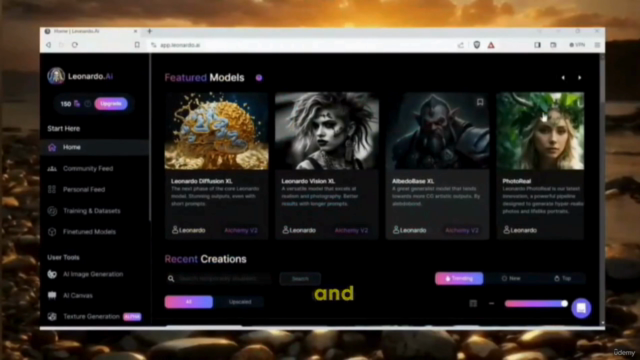Click the browser back arrow
Viewport: 640px width, 360px height.
click(48, 45)
